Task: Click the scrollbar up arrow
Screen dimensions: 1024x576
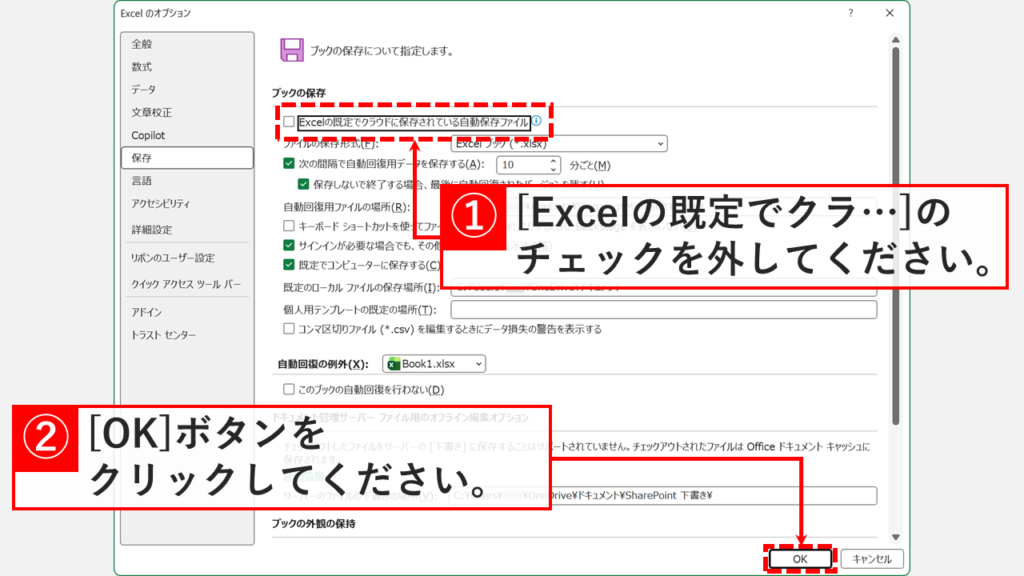Action: tap(896, 40)
